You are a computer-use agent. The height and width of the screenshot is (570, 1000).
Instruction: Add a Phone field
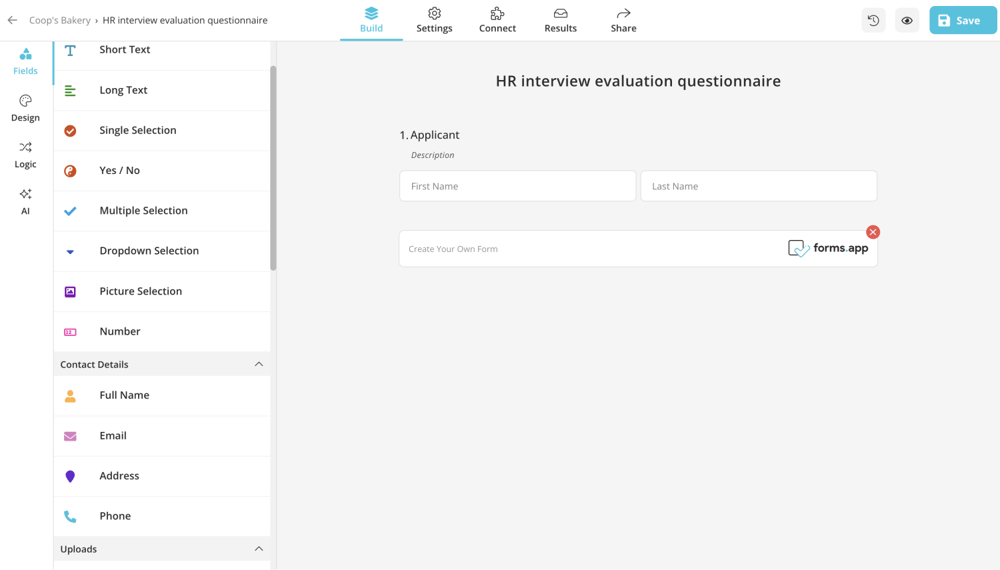(x=162, y=516)
